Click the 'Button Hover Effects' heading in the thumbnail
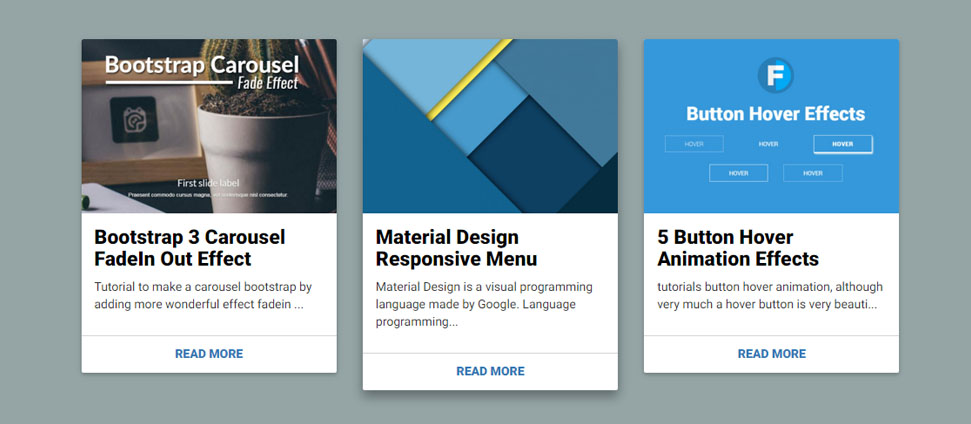Image resolution: width=971 pixels, height=424 pixels. click(x=775, y=114)
